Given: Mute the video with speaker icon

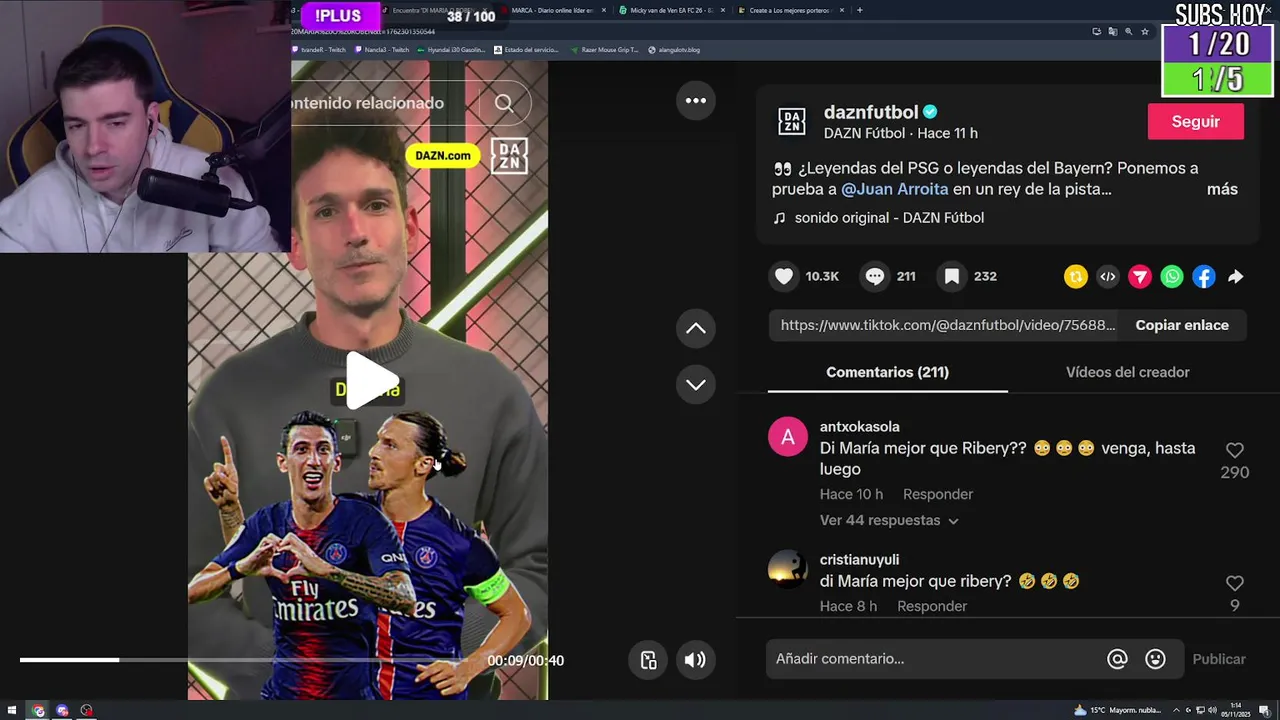Looking at the screenshot, I should (695, 659).
